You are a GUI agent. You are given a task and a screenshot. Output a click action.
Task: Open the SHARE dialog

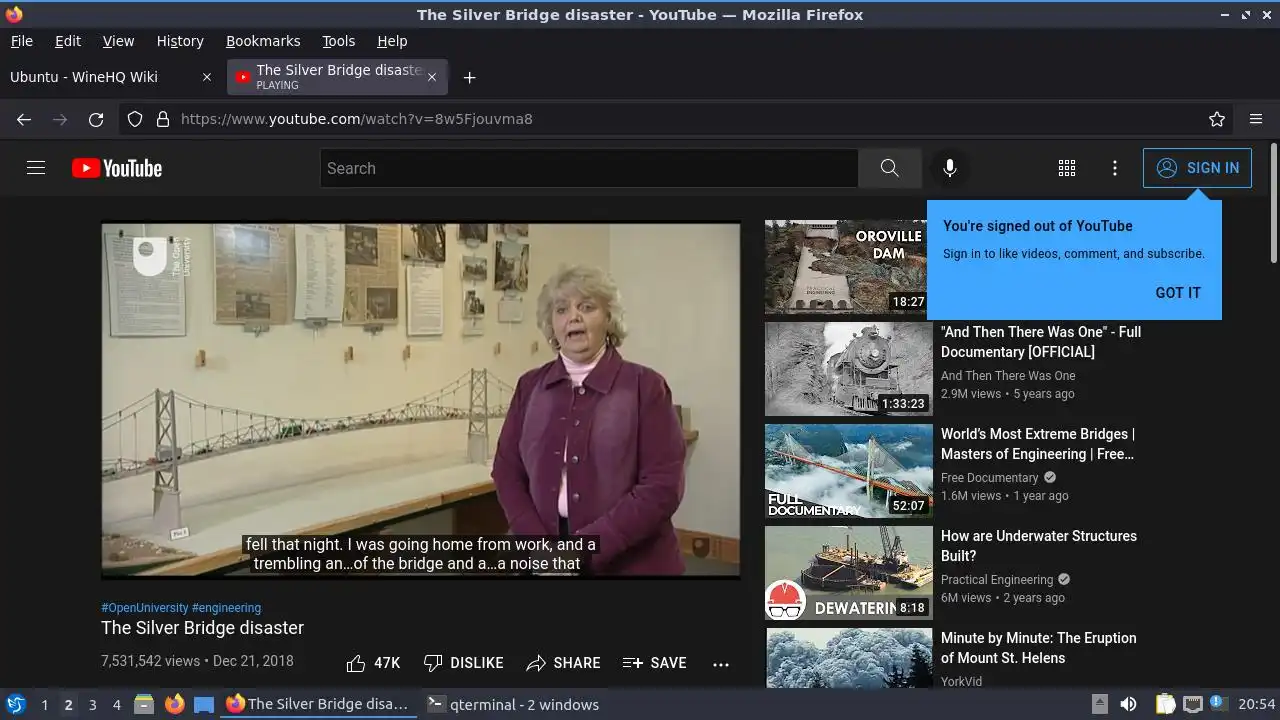click(563, 663)
